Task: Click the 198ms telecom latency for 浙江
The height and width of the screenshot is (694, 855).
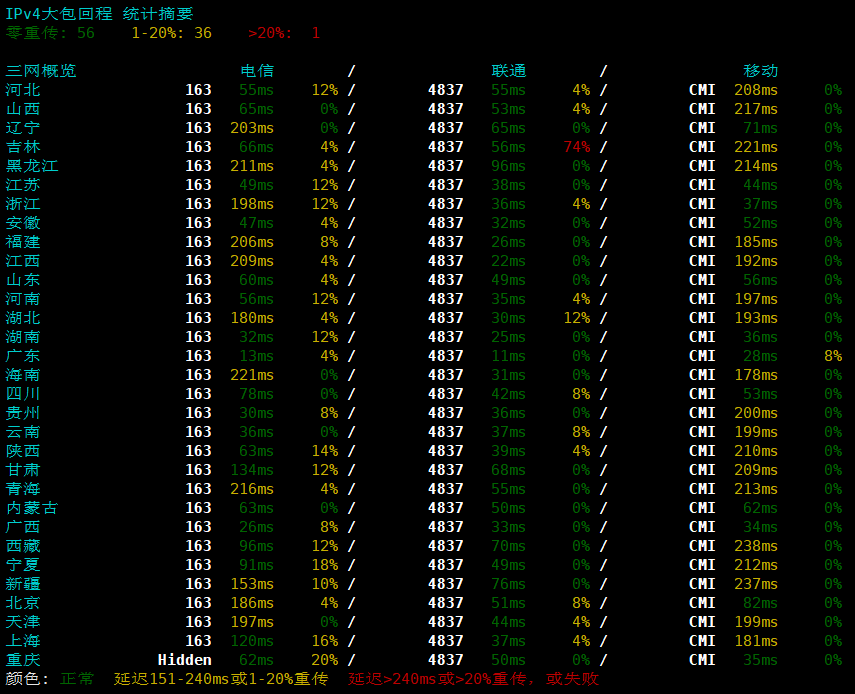Action: [252, 204]
